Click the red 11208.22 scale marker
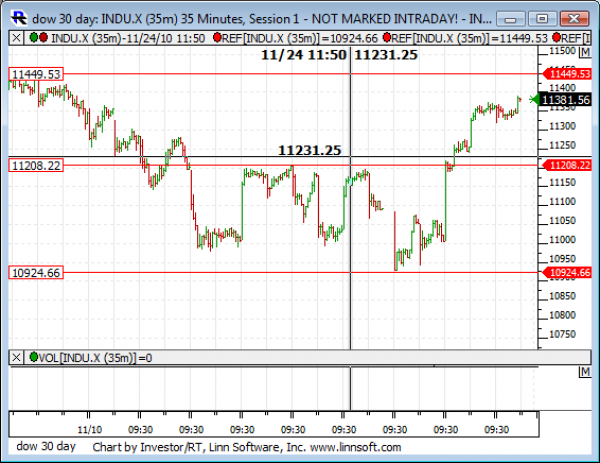This screenshot has height=463, width=600. (567, 165)
